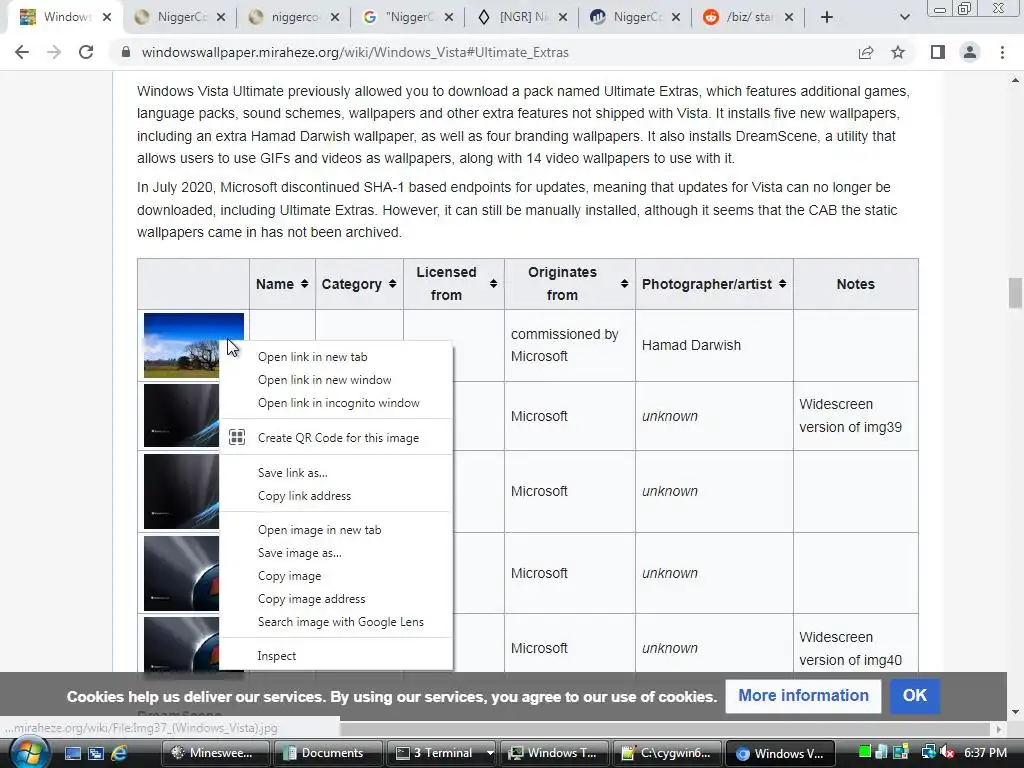Close the /biz/ tab
Image resolution: width=1024 pixels, height=768 pixels.
789,18
